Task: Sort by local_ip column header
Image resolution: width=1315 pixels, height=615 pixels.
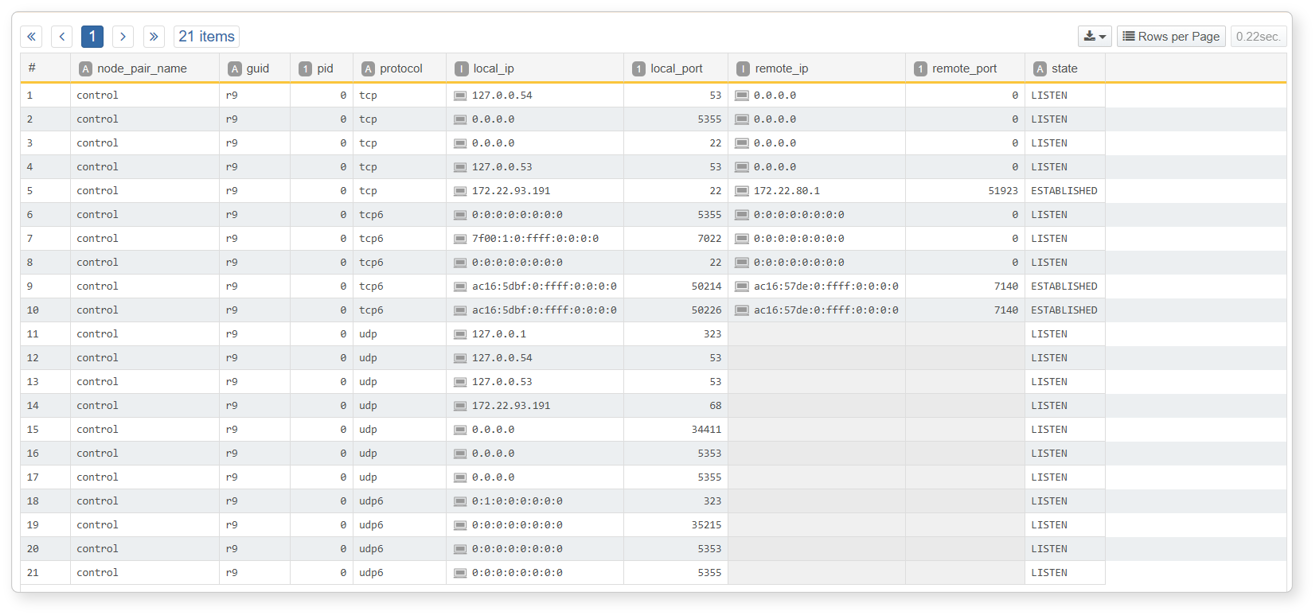Action: pyautogui.click(x=493, y=69)
